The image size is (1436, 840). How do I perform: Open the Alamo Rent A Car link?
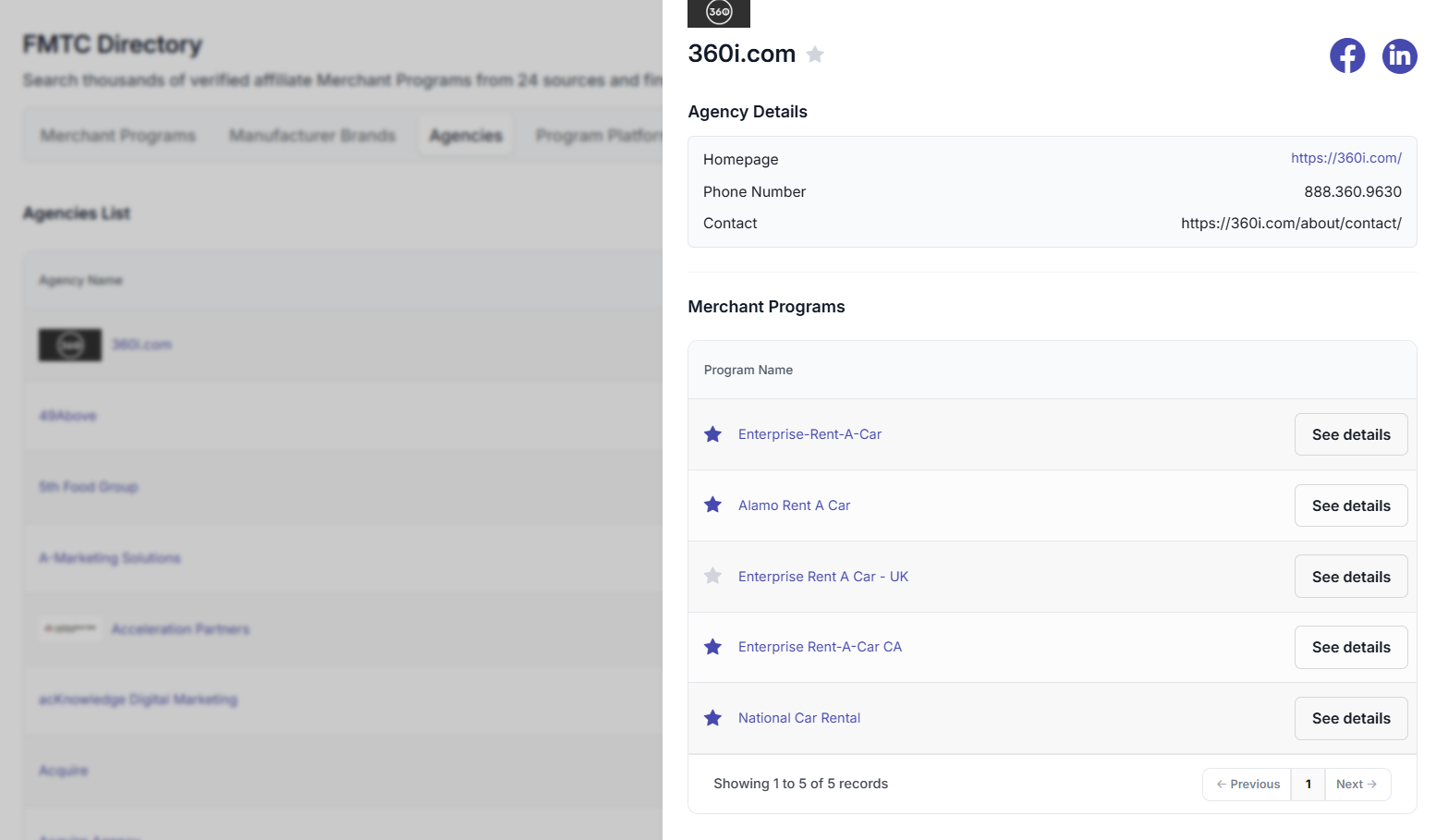(x=794, y=505)
